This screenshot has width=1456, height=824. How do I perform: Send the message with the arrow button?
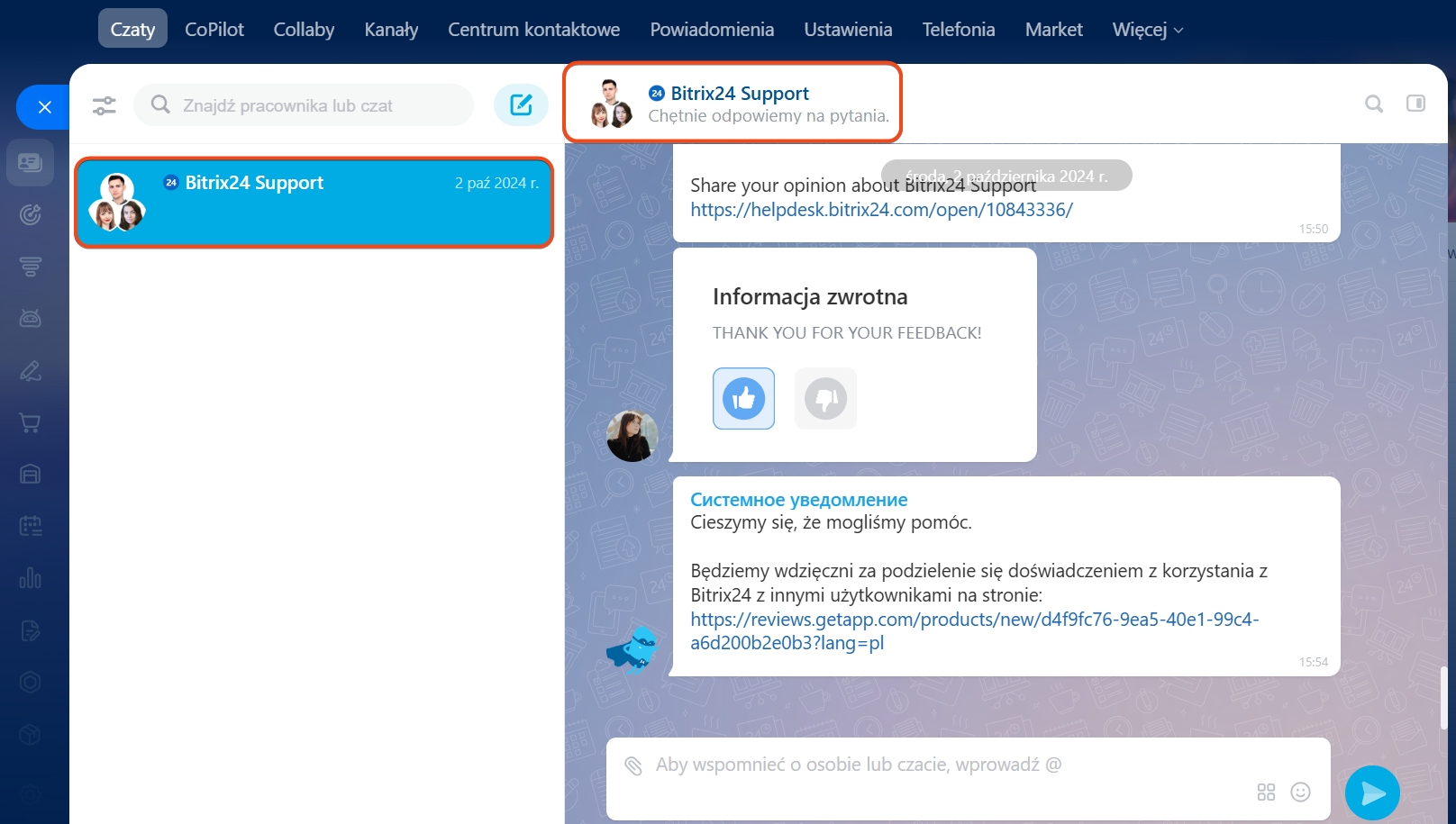pyautogui.click(x=1372, y=792)
